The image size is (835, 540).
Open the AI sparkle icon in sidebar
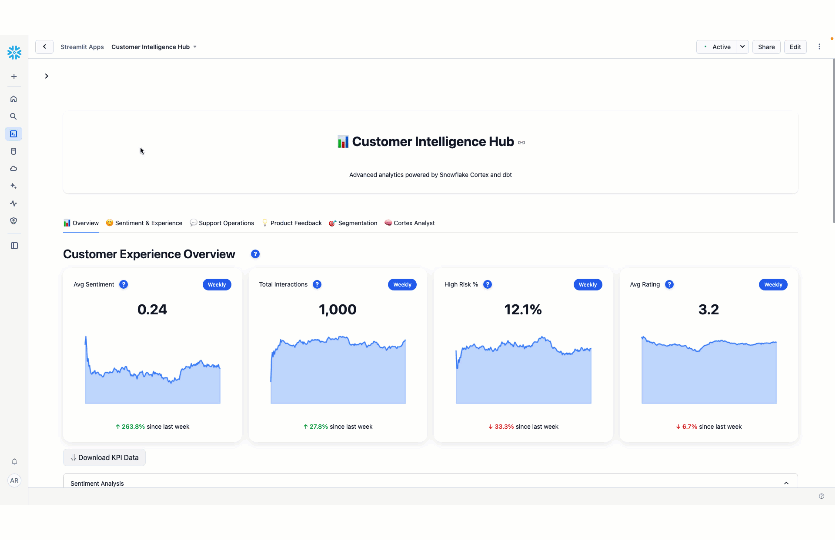(x=14, y=186)
